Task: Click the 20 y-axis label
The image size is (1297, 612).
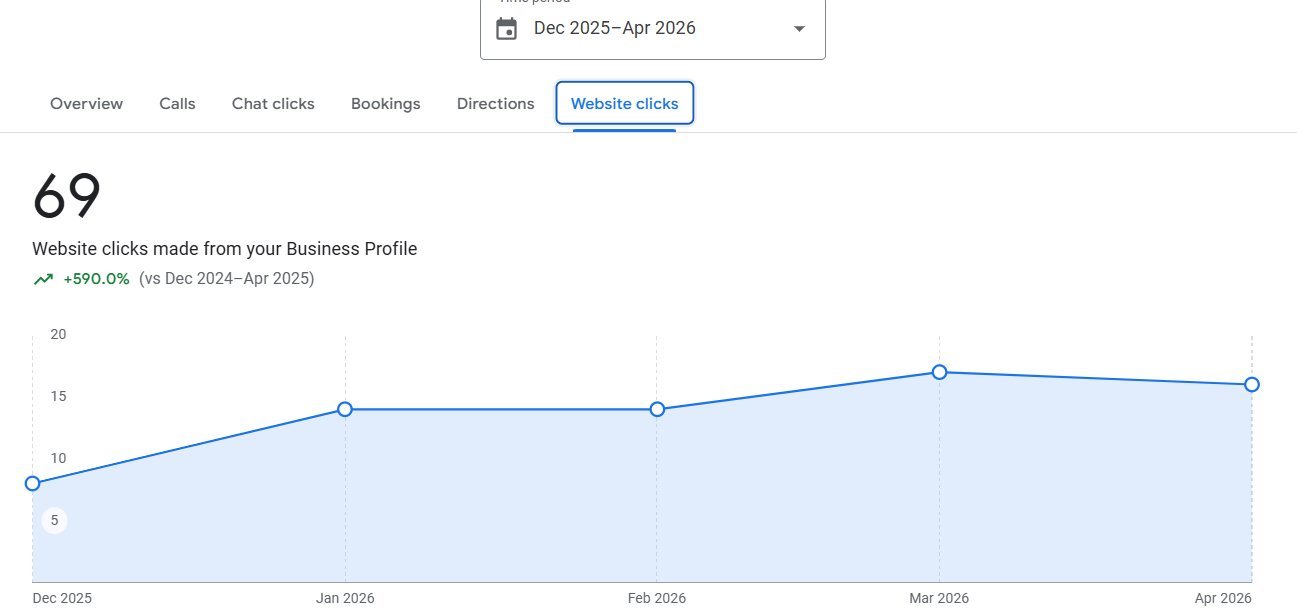Action: (58, 334)
